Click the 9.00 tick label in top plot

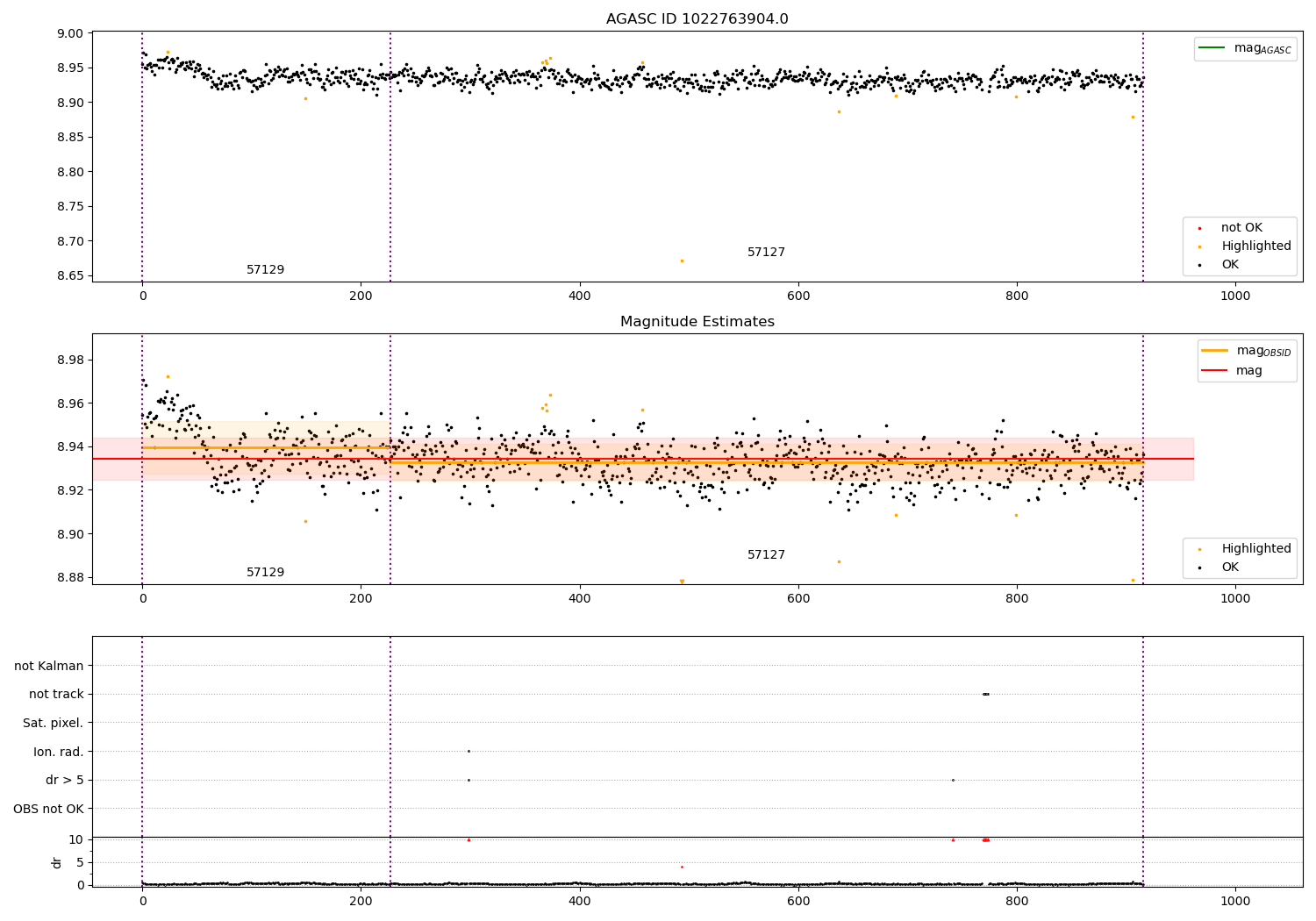click(x=70, y=34)
